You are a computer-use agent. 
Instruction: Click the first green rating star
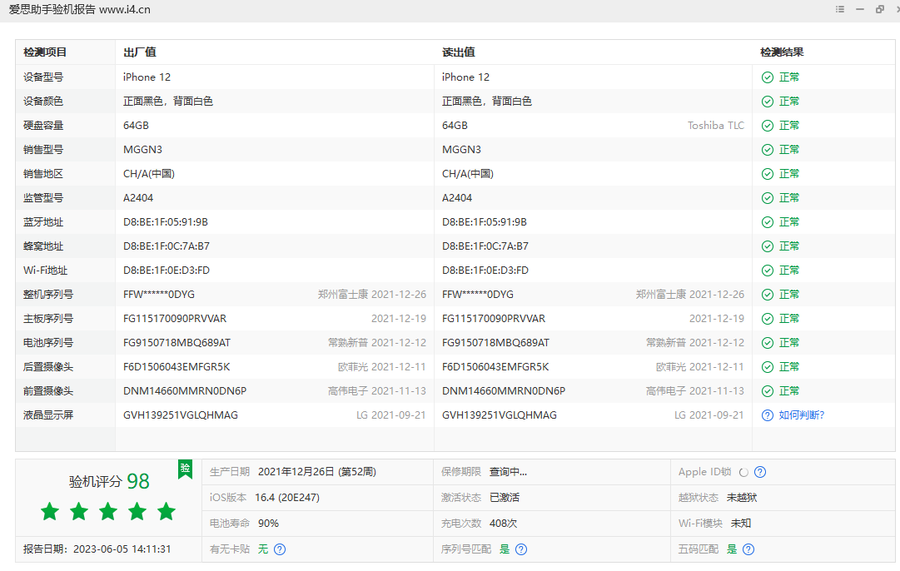tap(50, 512)
